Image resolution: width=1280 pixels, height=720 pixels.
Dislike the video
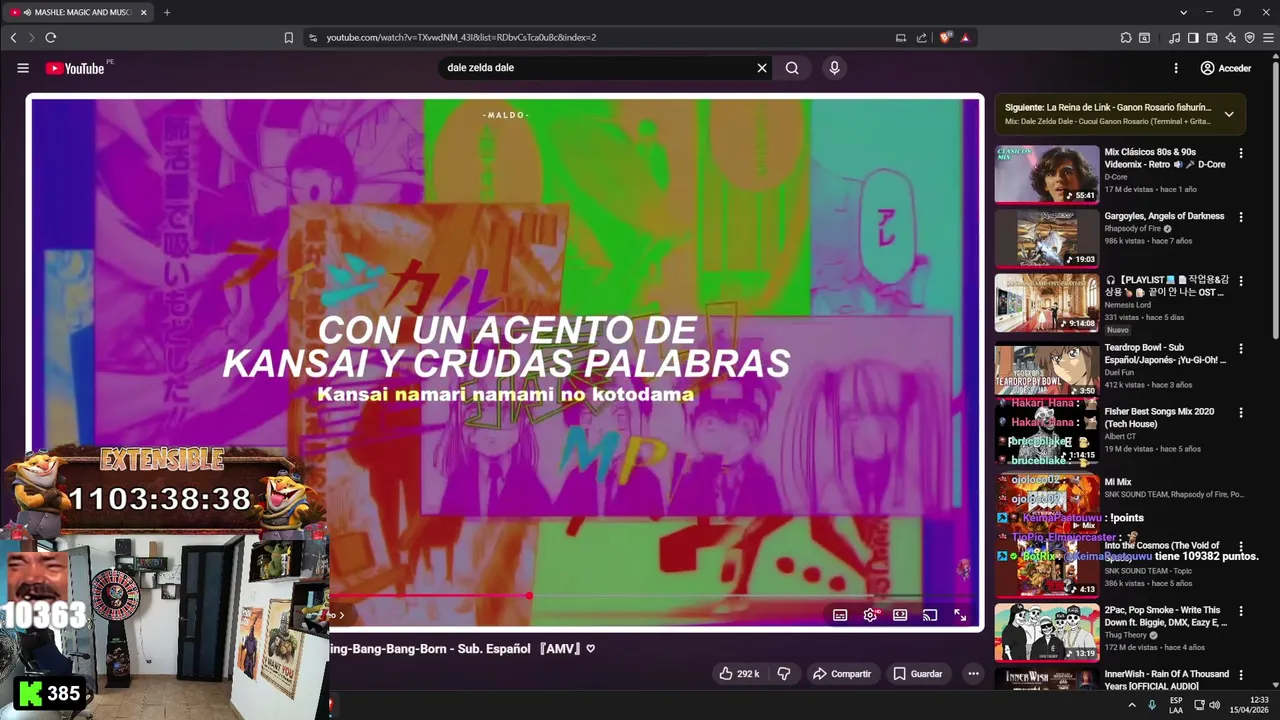[784, 674]
